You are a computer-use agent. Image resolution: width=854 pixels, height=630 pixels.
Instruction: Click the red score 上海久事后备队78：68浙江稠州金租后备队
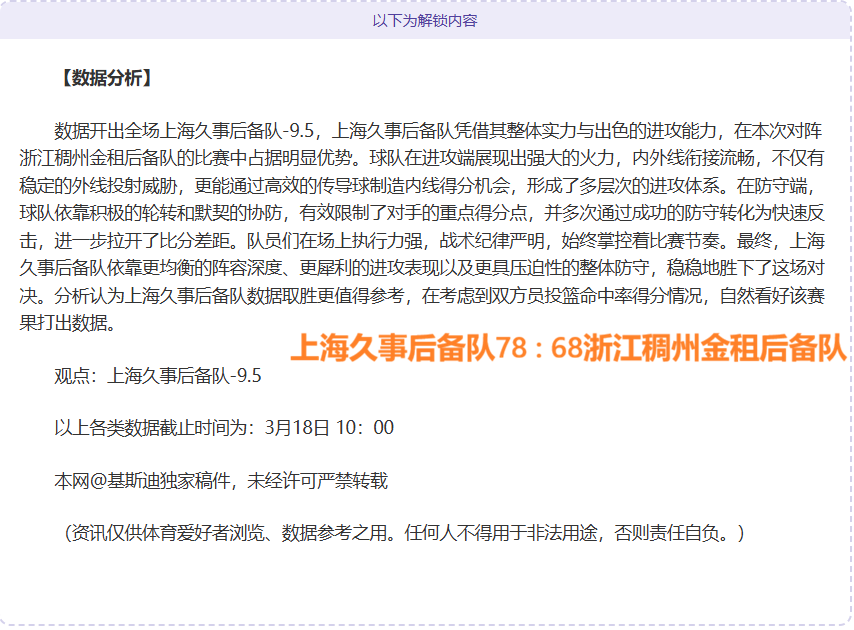click(x=570, y=348)
